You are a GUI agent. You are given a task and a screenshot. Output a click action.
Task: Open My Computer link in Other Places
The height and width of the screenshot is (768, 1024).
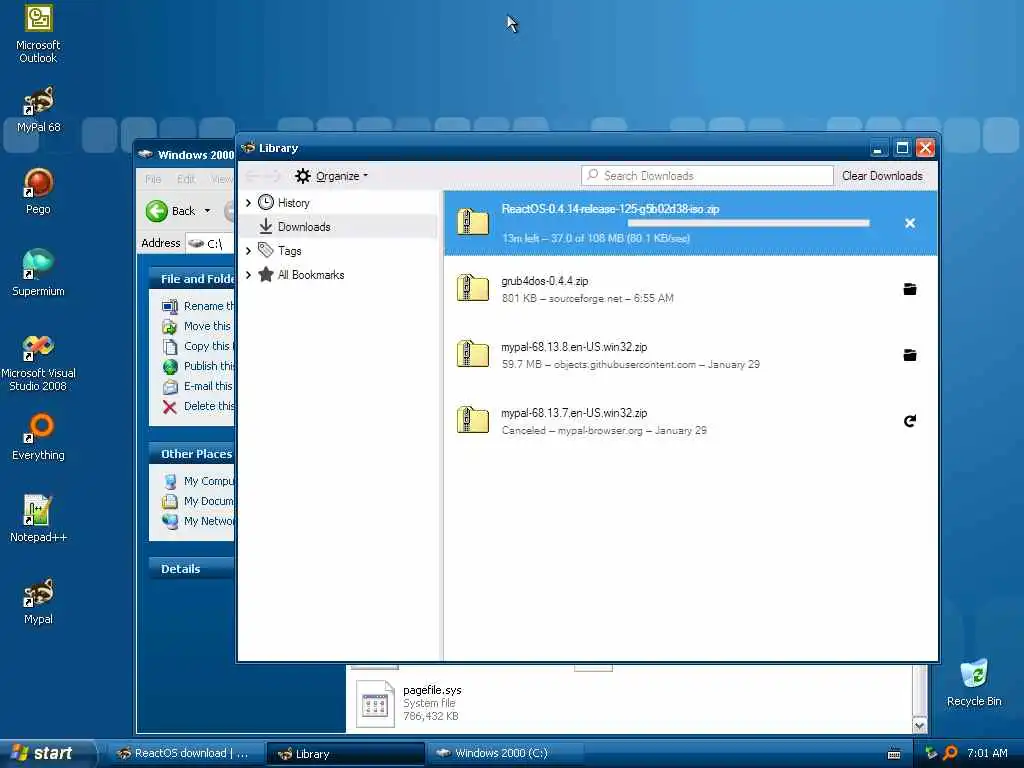[199, 481]
